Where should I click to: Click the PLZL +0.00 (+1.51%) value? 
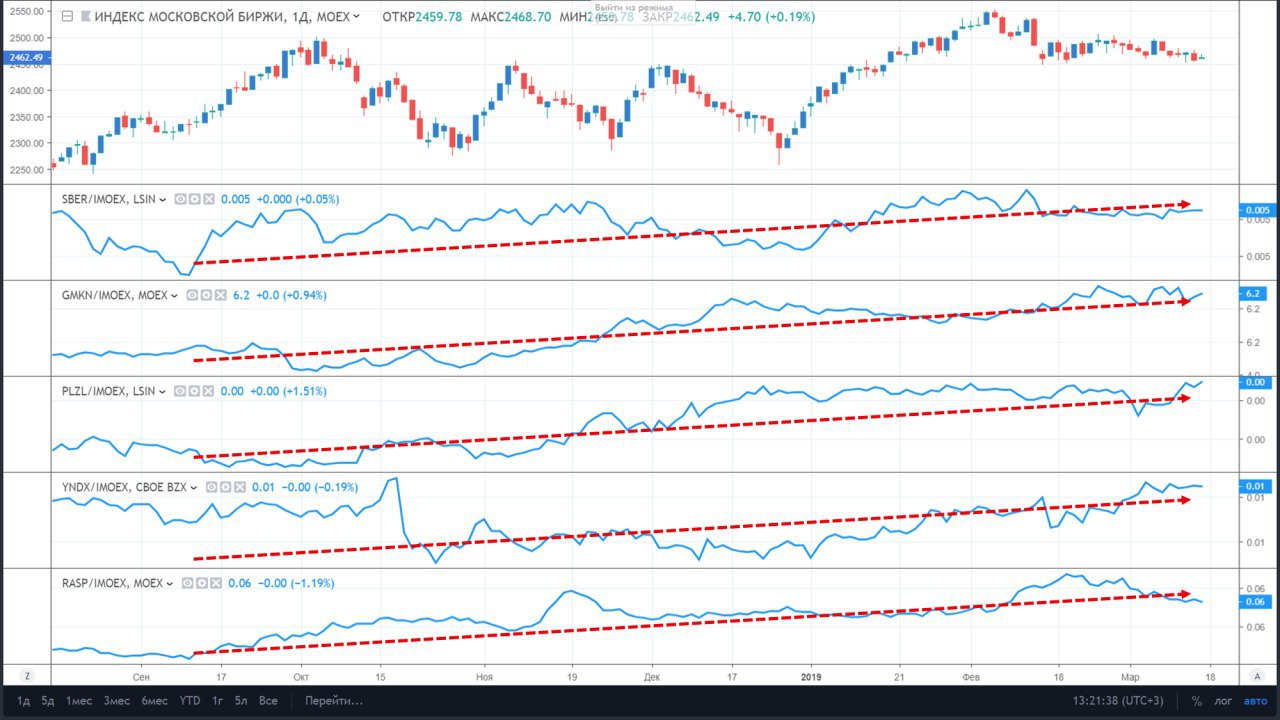tap(288, 391)
